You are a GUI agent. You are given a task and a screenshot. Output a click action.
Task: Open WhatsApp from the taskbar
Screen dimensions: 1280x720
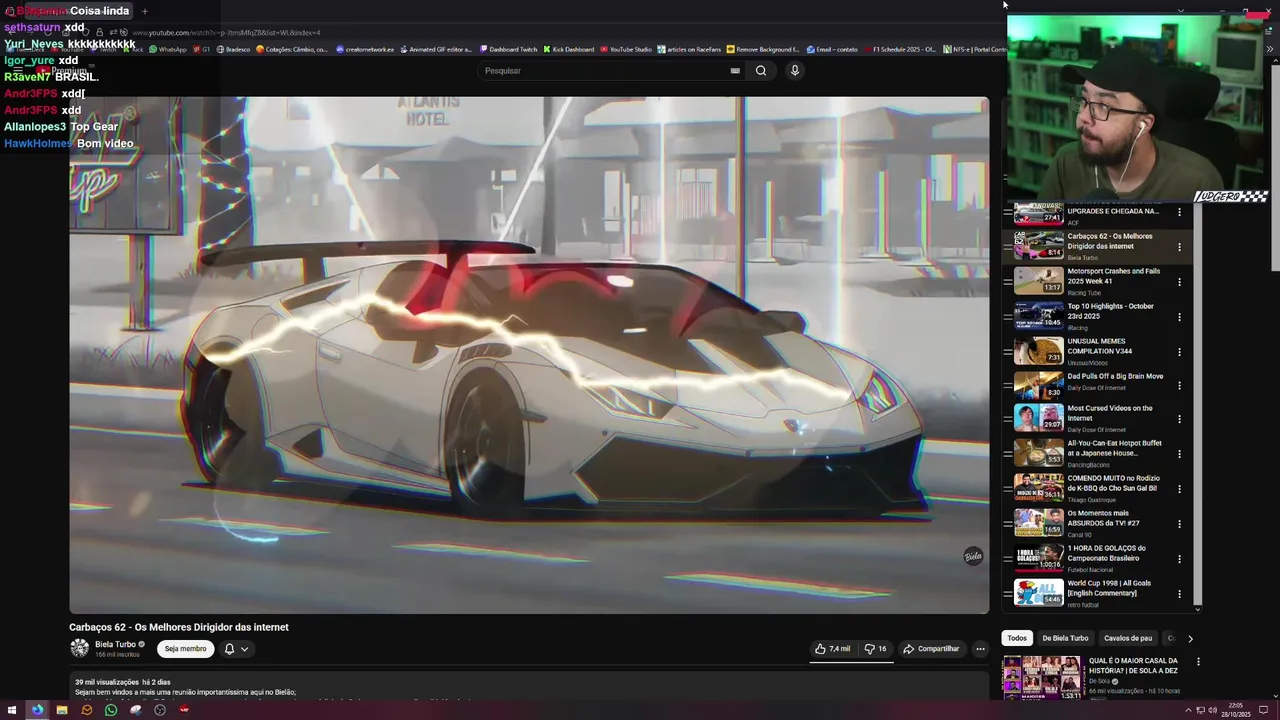(111, 710)
